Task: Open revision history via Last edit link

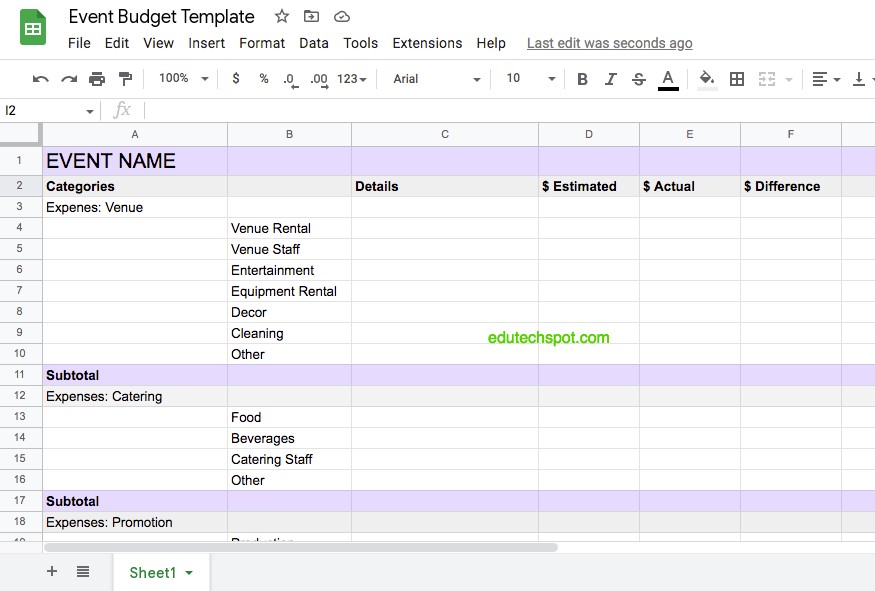Action: tap(609, 43)
